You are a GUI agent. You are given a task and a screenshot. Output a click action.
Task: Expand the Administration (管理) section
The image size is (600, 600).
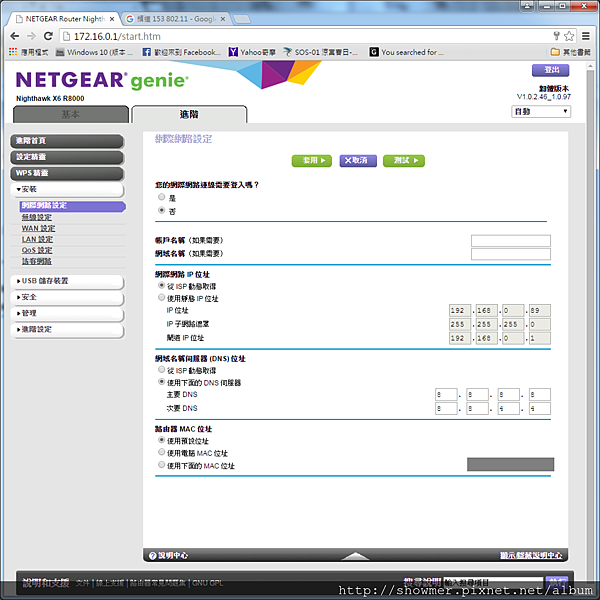click(67, 313)
